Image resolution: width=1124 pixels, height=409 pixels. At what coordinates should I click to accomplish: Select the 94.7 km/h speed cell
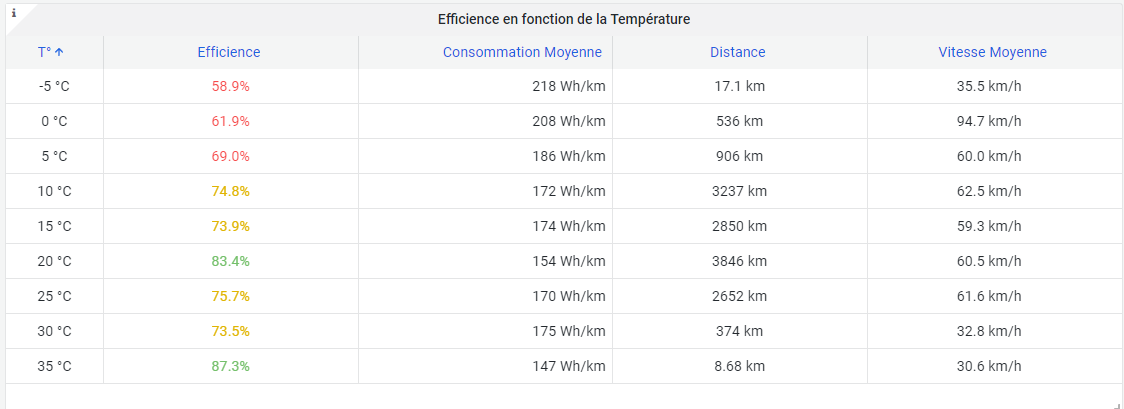click(x=989, y=121)
